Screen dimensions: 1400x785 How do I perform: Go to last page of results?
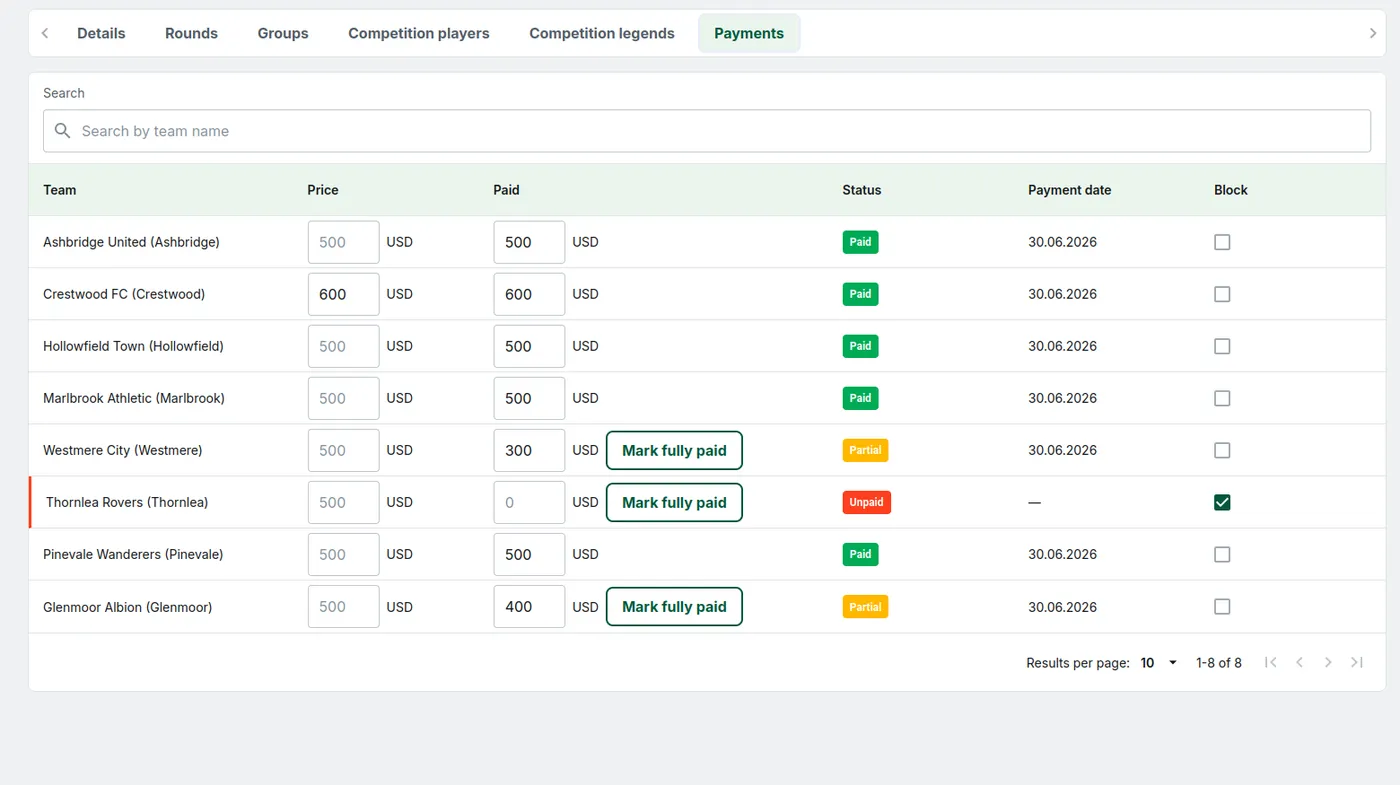[1357, 662]
